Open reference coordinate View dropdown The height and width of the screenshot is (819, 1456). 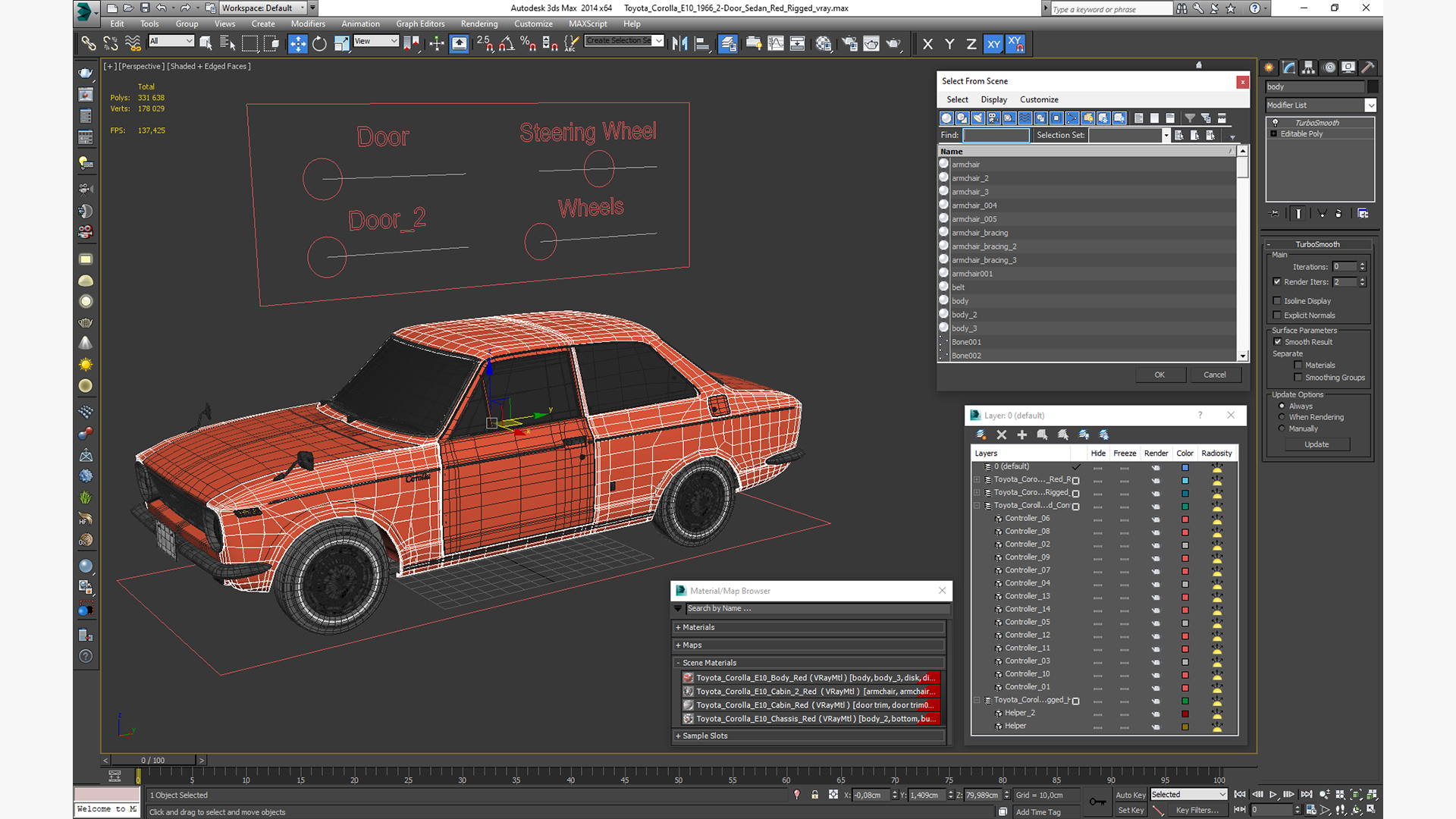point(375,41)
